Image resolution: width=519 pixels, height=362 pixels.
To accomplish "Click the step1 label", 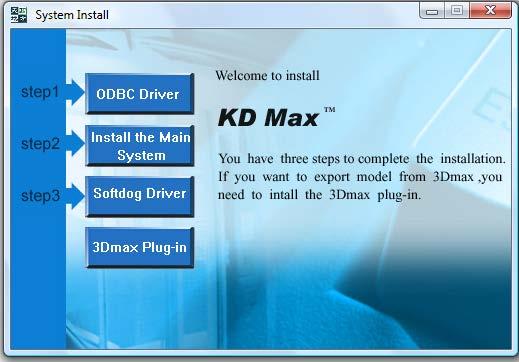I will (x=40, y=92).
